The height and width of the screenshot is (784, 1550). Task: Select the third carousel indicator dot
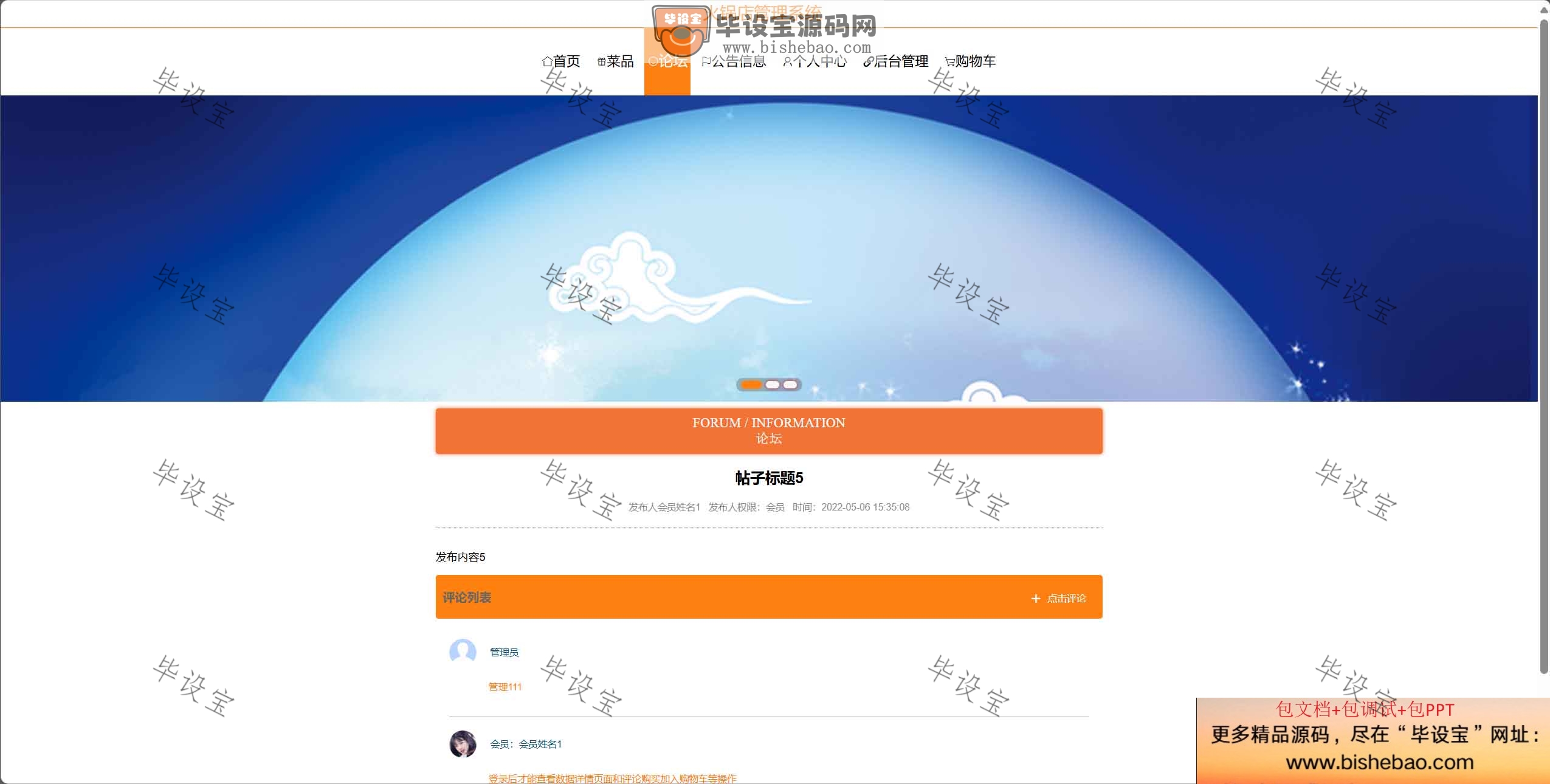point(790,385)
